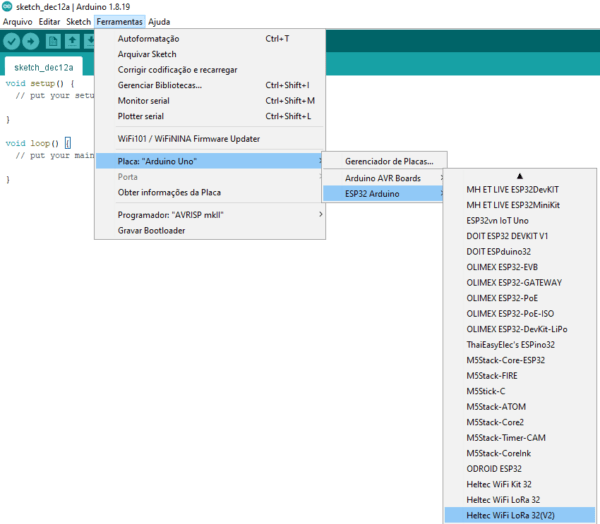600x524 pixels.
Task: Open Gerenciar Bibliotecas...
Action: click(x=210, y=85)
